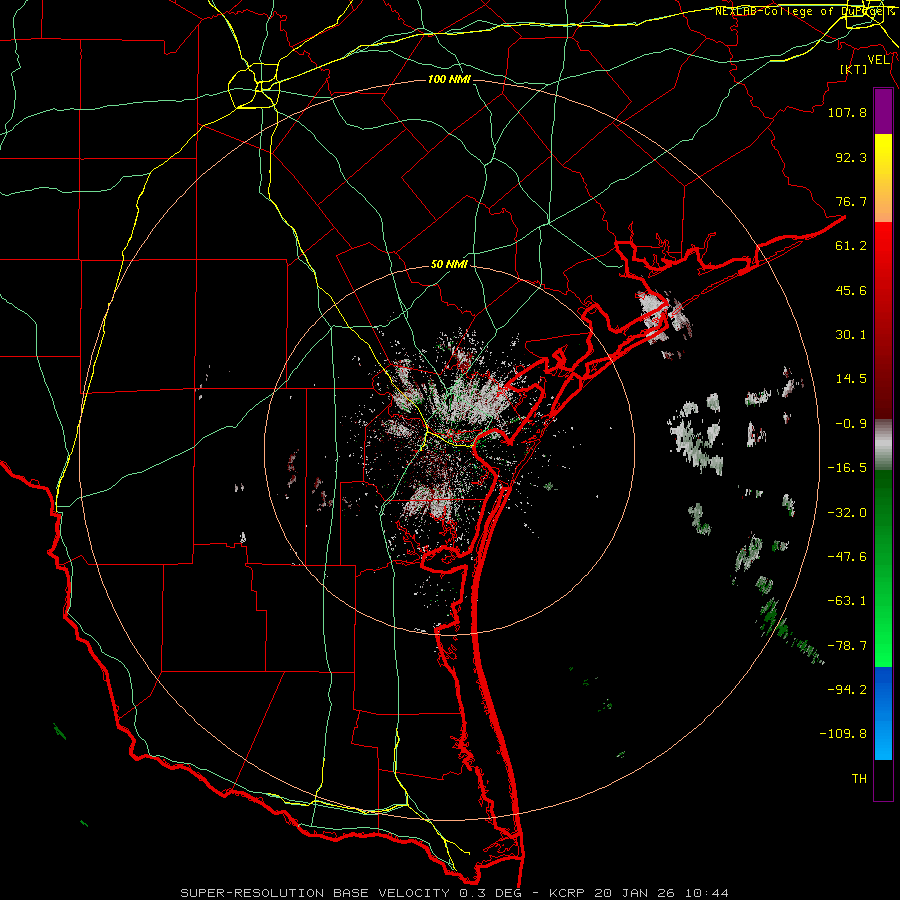Click the -16.5 velocity scale value
This screenshot has height=900, width=900.
[x=847, y=468]
